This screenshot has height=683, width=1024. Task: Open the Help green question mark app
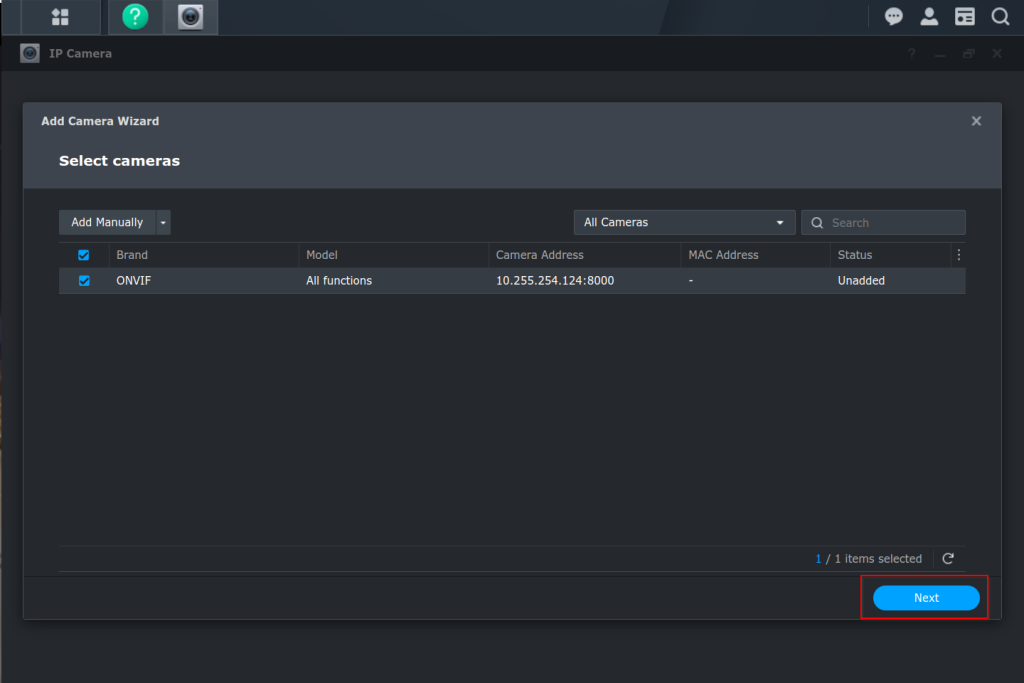click(135, 17)
